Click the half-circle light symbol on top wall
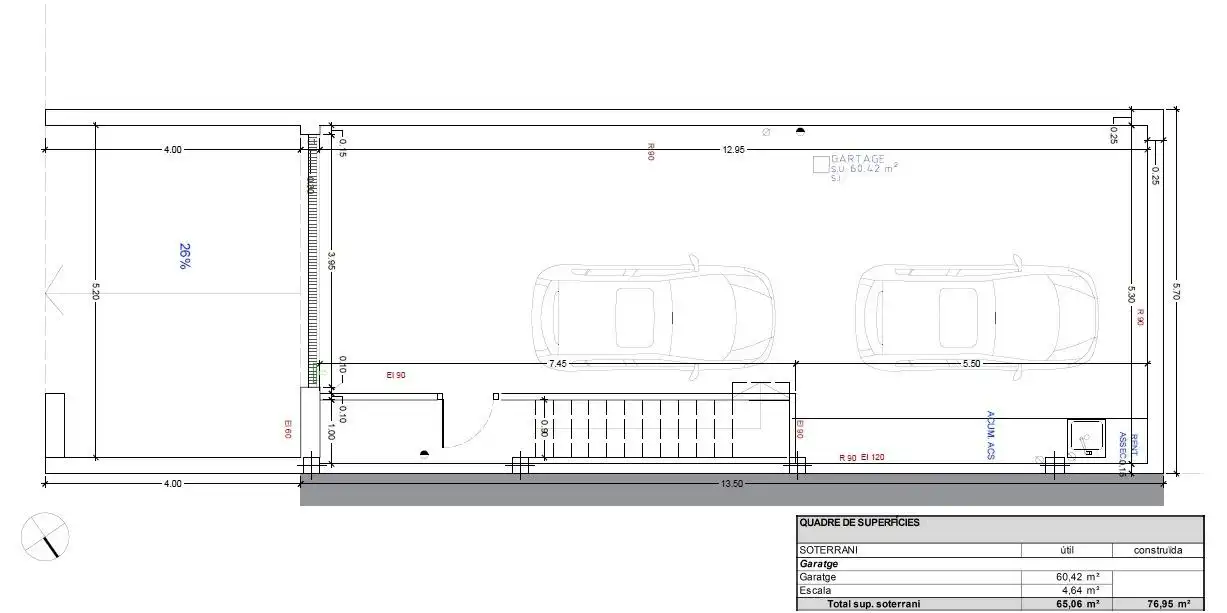 (x=800, y=130)
